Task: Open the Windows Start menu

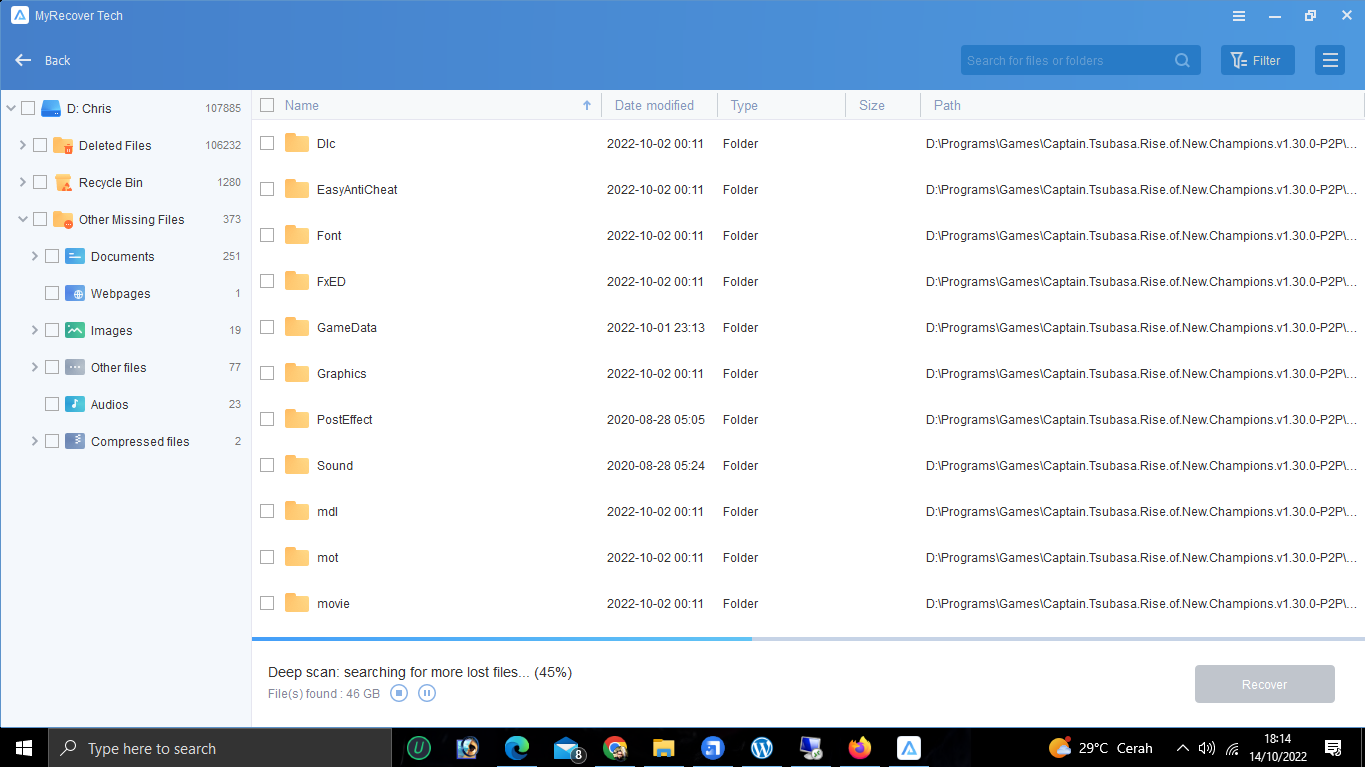Action: 24,748
